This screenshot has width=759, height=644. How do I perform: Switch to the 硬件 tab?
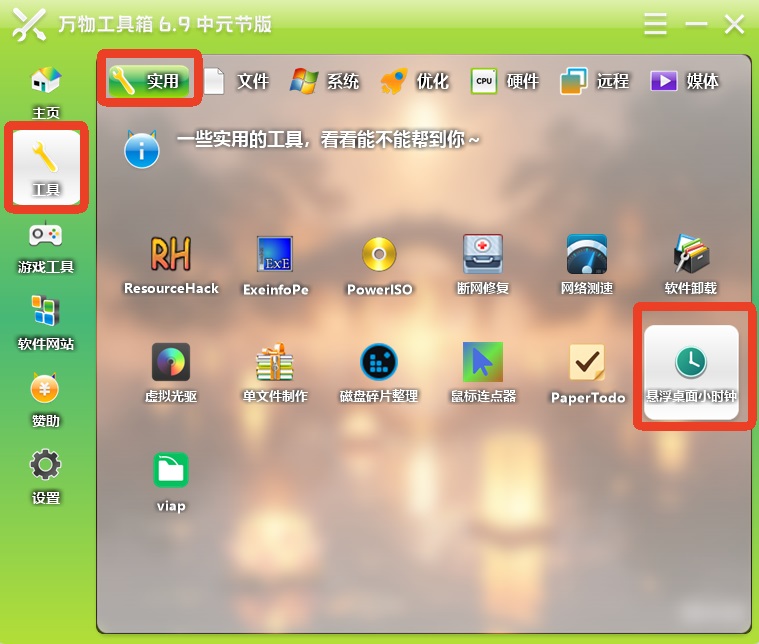tap(505, 81)
